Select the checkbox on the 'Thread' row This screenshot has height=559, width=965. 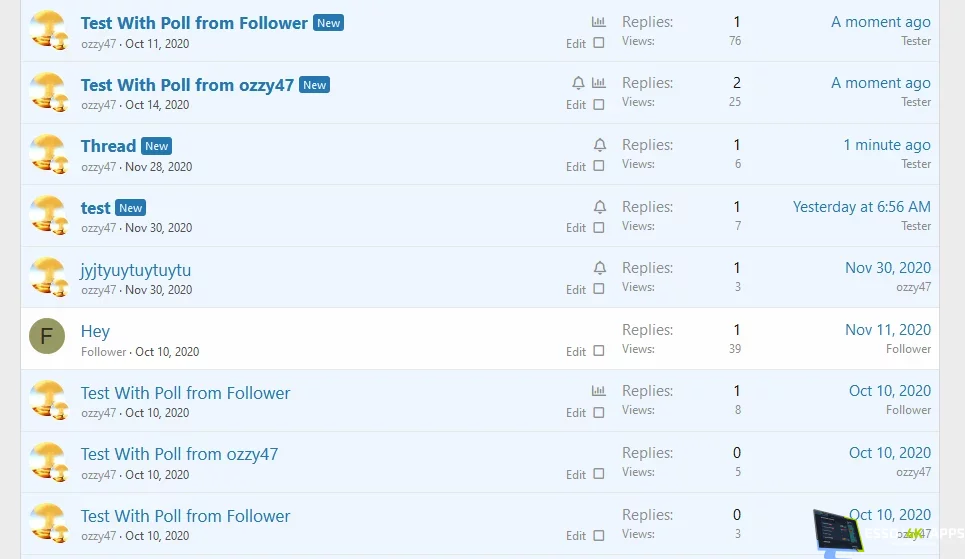(x=599, y=166)
